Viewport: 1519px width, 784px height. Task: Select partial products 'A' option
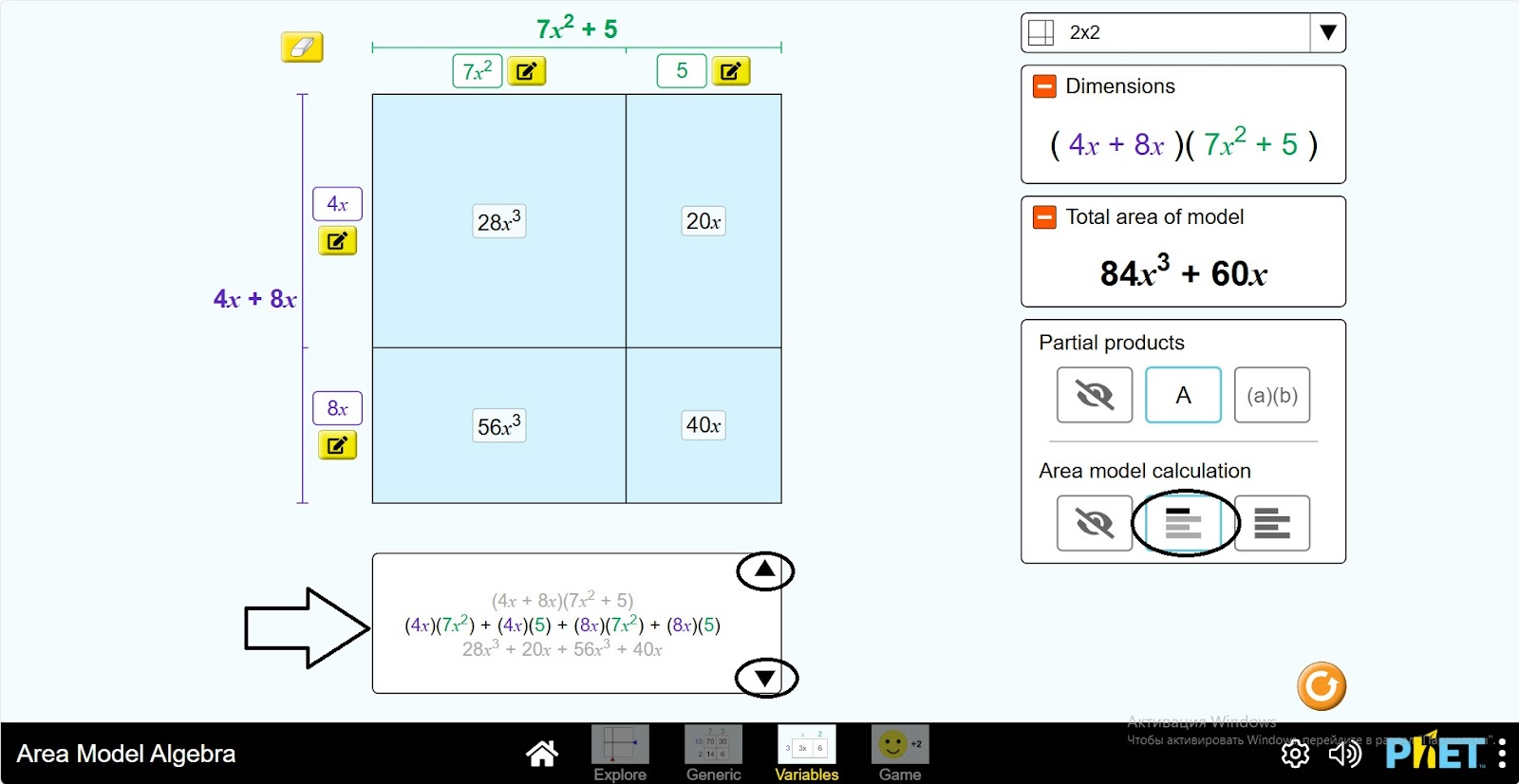click(1183, 395)
